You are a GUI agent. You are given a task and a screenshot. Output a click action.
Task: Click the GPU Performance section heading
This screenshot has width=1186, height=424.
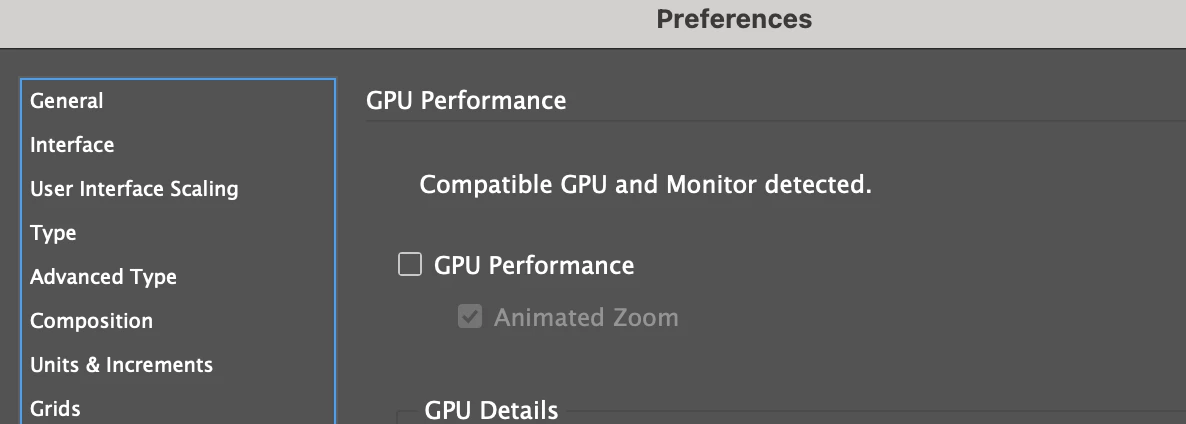tap(466, 101)
